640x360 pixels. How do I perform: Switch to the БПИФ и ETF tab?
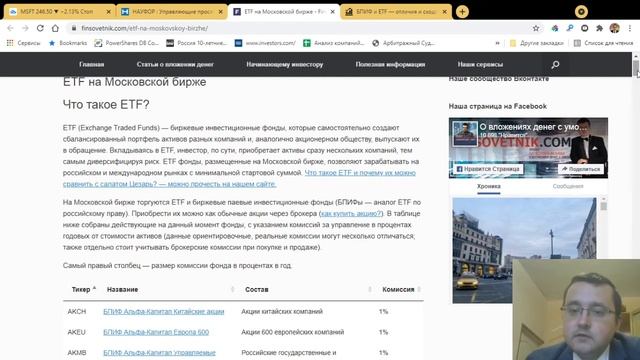pos(395,12)
